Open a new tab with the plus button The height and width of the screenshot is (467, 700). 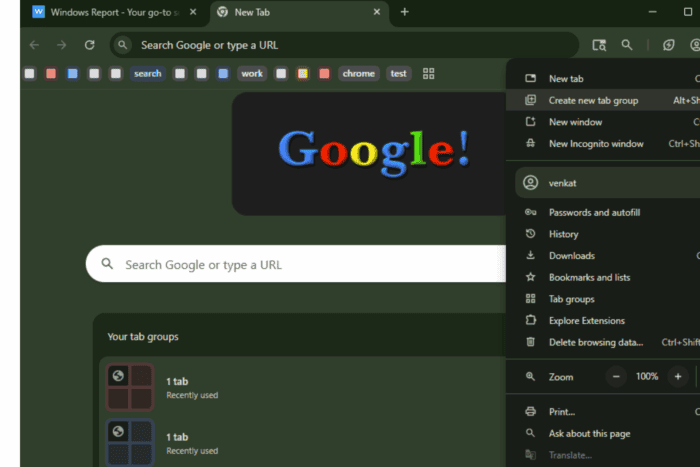(404, 12)
